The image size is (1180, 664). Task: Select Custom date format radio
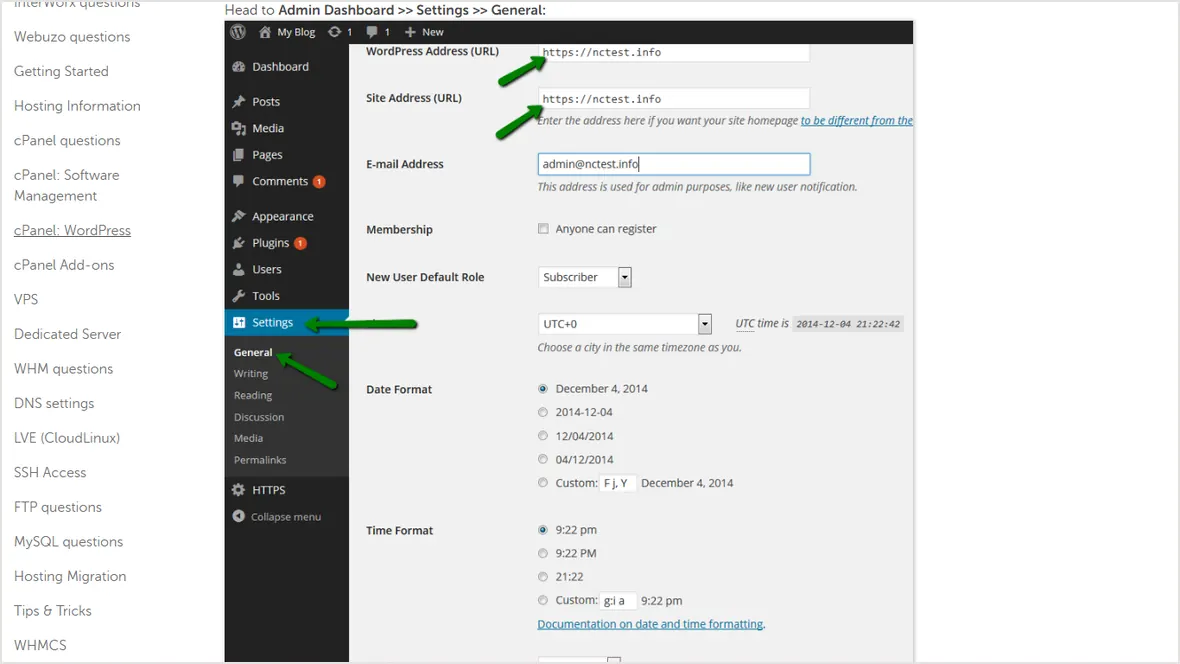[x=543, y=483]
